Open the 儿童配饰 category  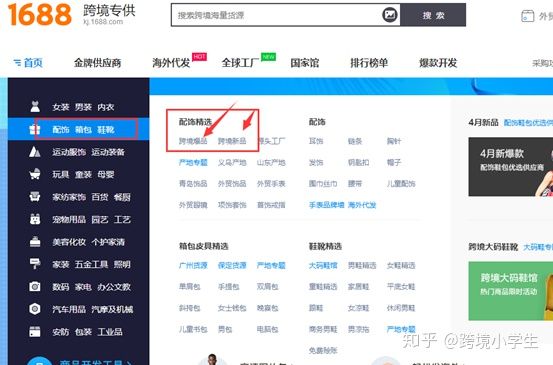(401, 184)
